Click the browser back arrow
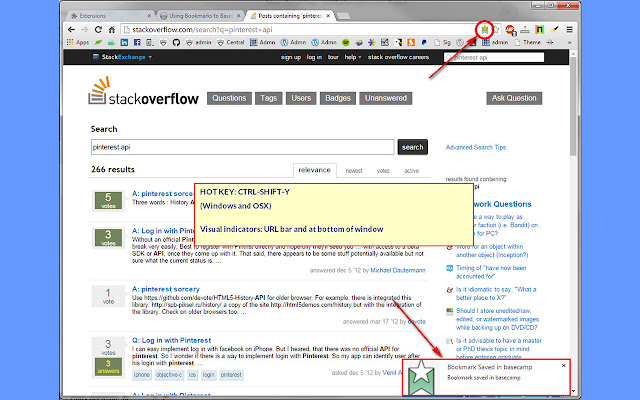The image size is (640, 400). [x=71, y=29]
